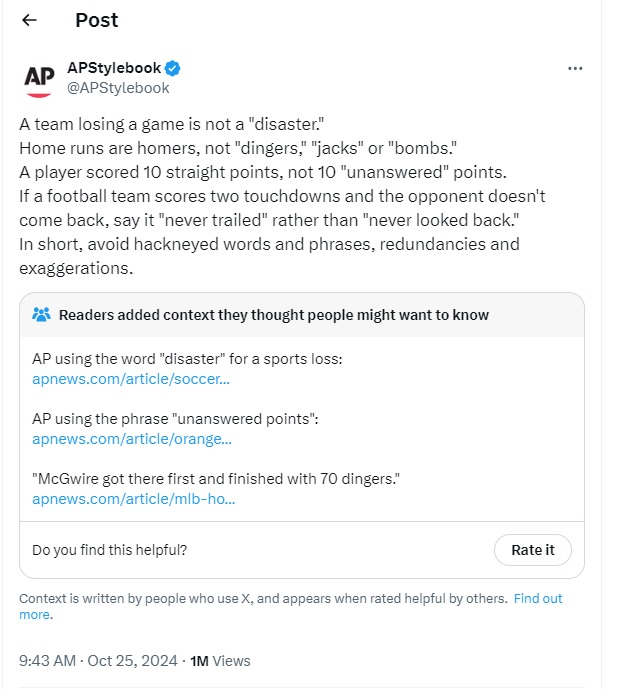Click the 1M Views count
The width and height of the screenshot is (619, 689).
tap(220, 661)
